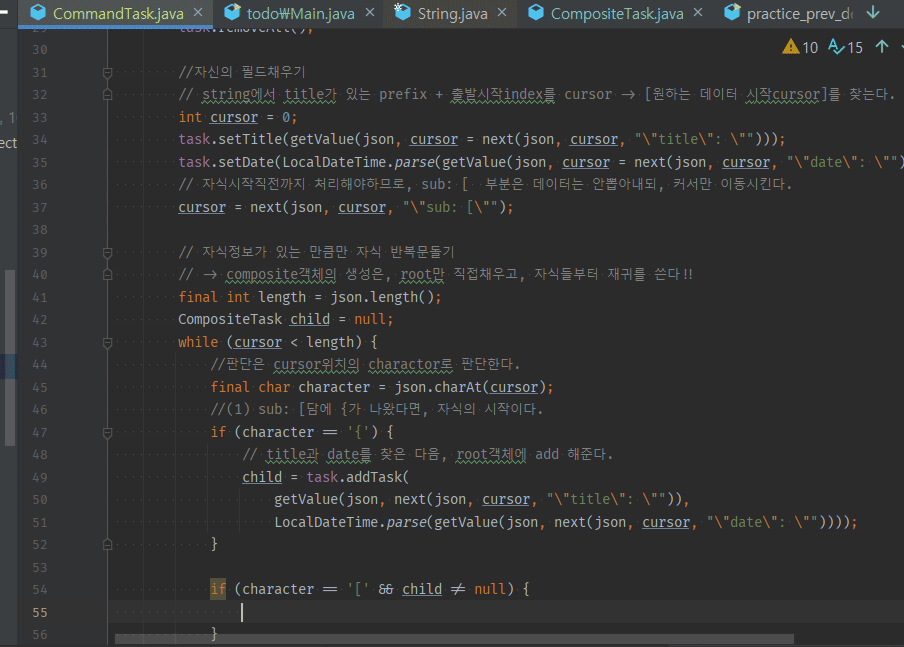The width and height of the screenshot is (904, 647).
Task: Click 'json.charAt(cursor)' on line 45
Action: click(470, 387)
